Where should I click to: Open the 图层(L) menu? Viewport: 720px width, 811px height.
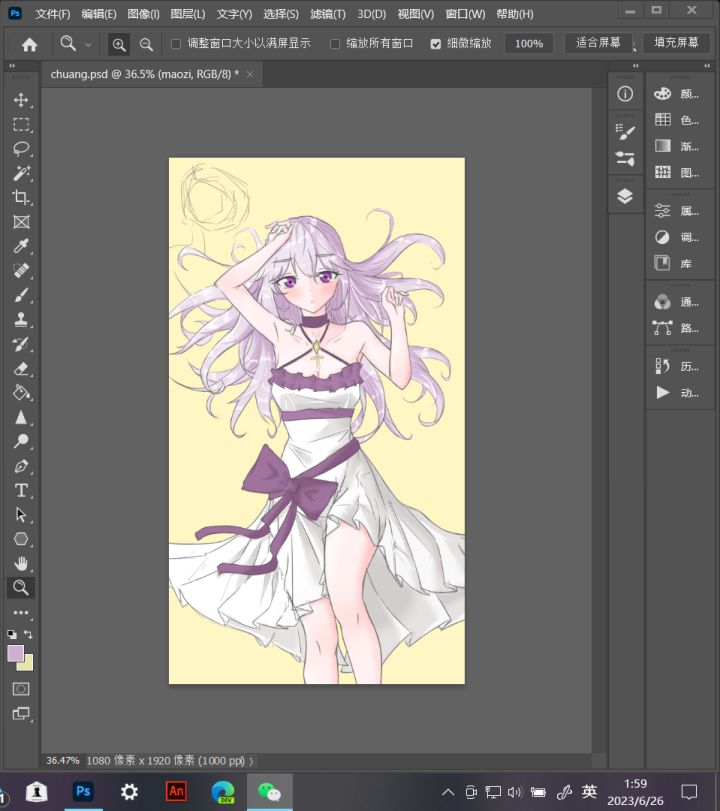tap(188, 14)
